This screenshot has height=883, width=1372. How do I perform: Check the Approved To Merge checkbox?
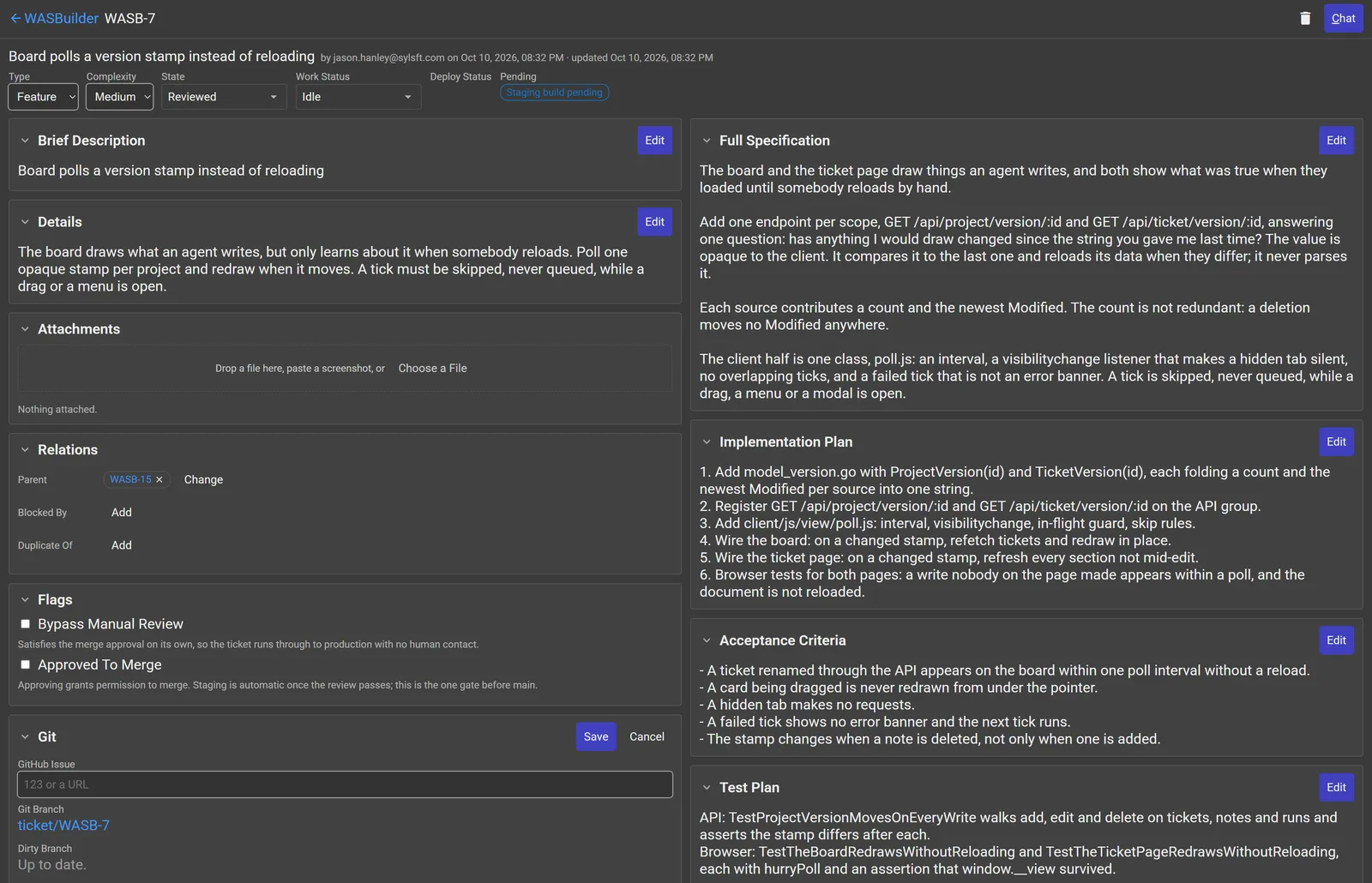tap(25, 664)
